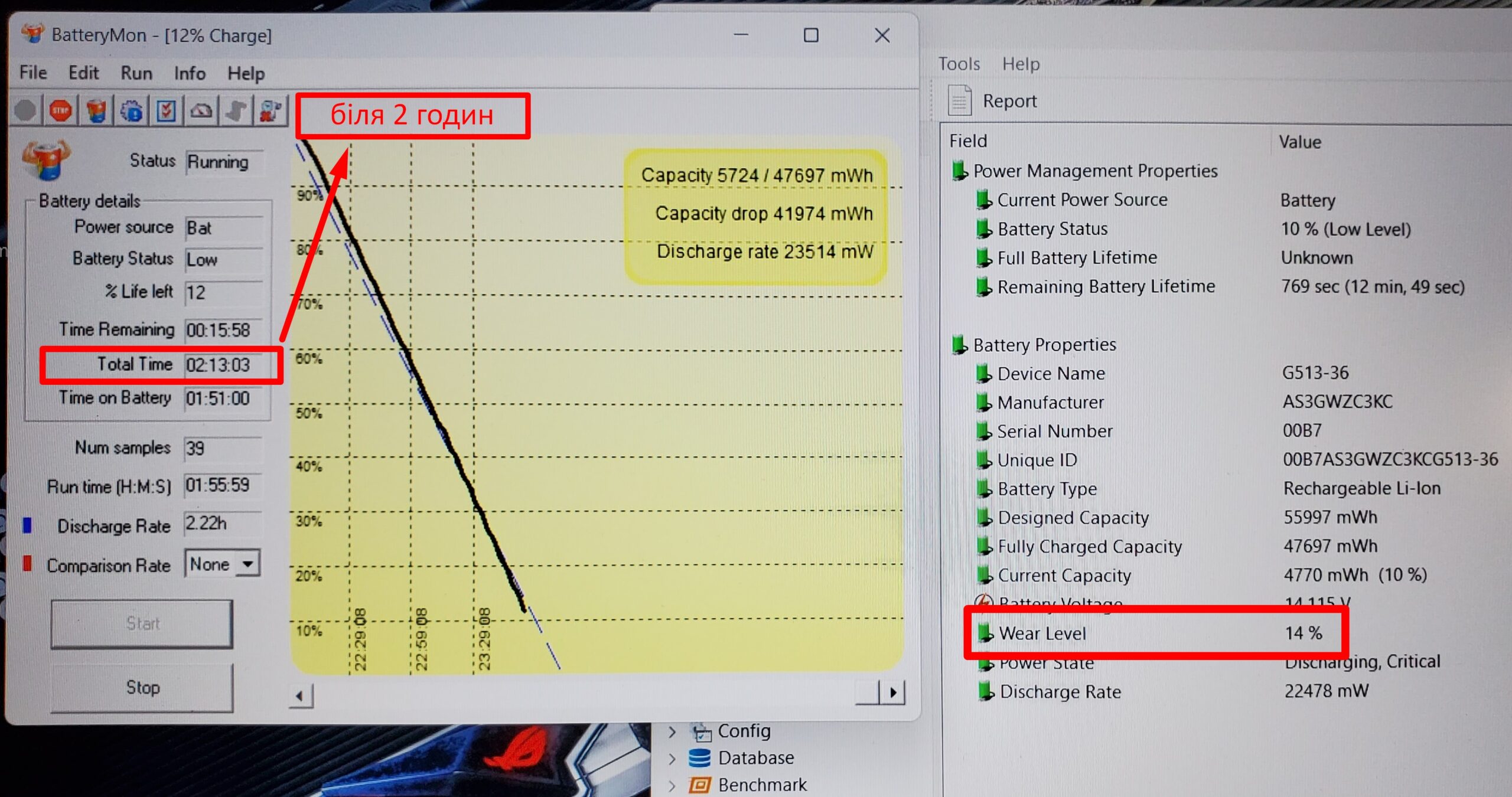Viewport: 1512px width, 797px height.
Task: Expand the Benchmark tree node
Action: tap(672, 785)
